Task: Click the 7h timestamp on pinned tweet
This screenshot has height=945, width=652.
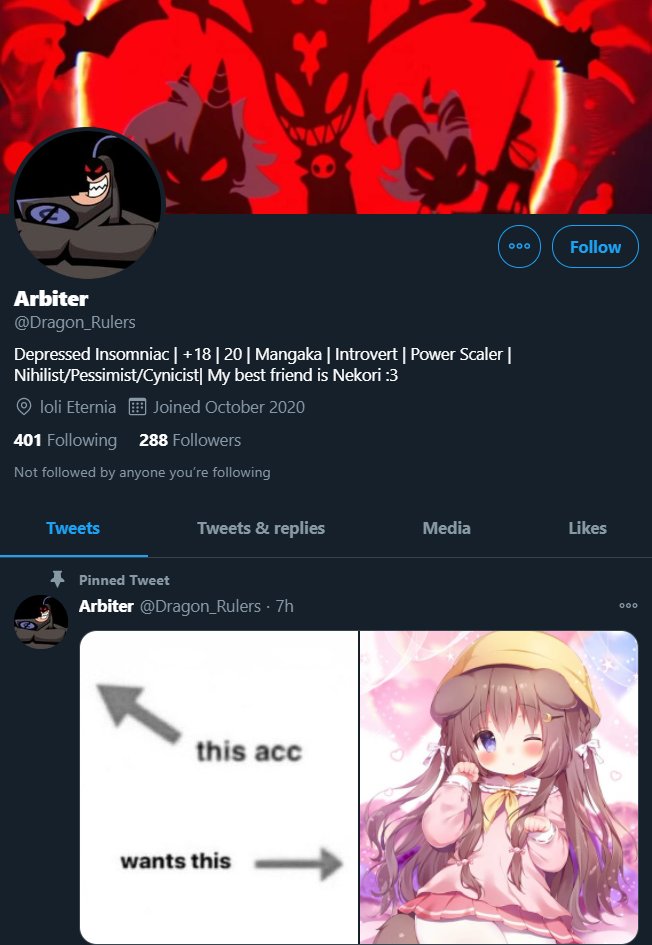Action: tap(284, 606)
